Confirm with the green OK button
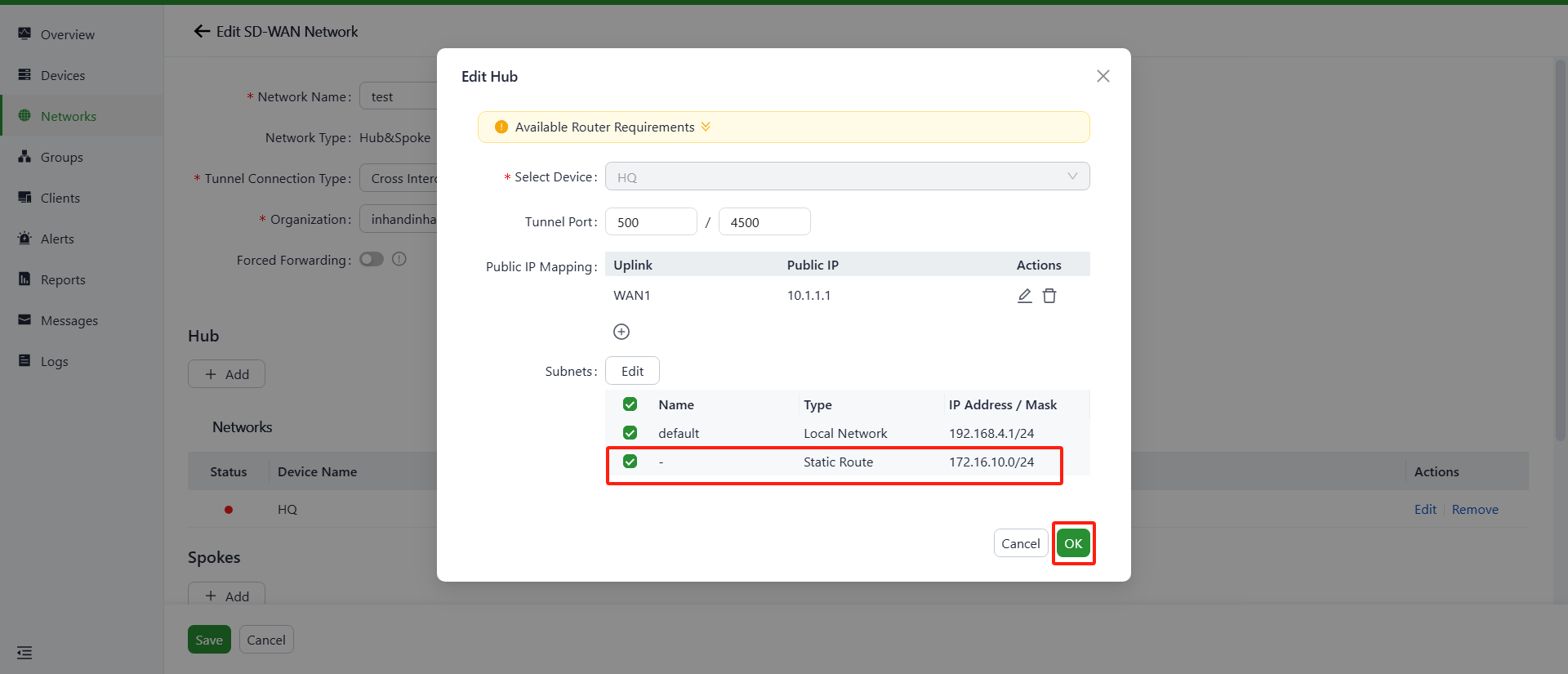The height and width of the screenshot is (674, 1568). 1073,543
